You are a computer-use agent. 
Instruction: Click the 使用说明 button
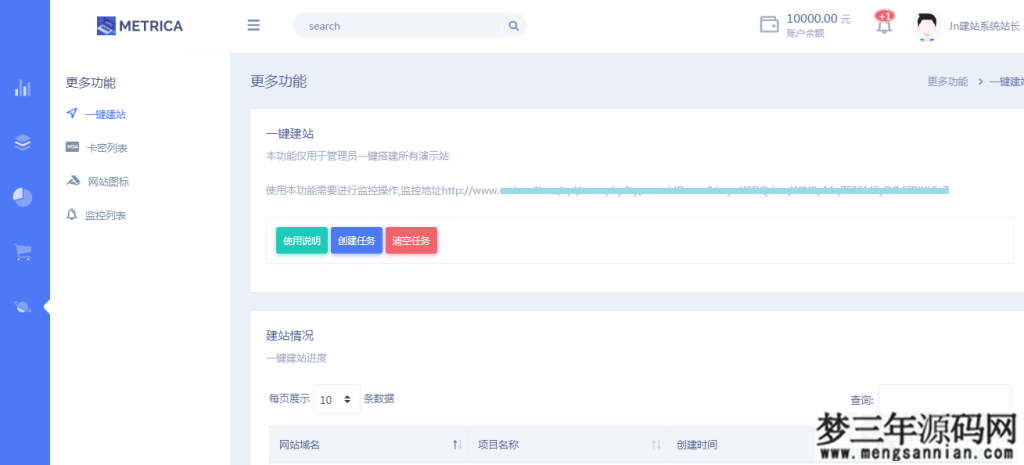(302, 240)
